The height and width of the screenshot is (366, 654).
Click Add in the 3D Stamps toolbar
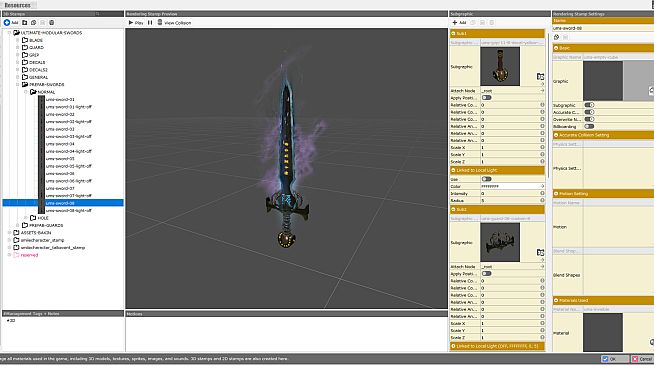point(11,23)
